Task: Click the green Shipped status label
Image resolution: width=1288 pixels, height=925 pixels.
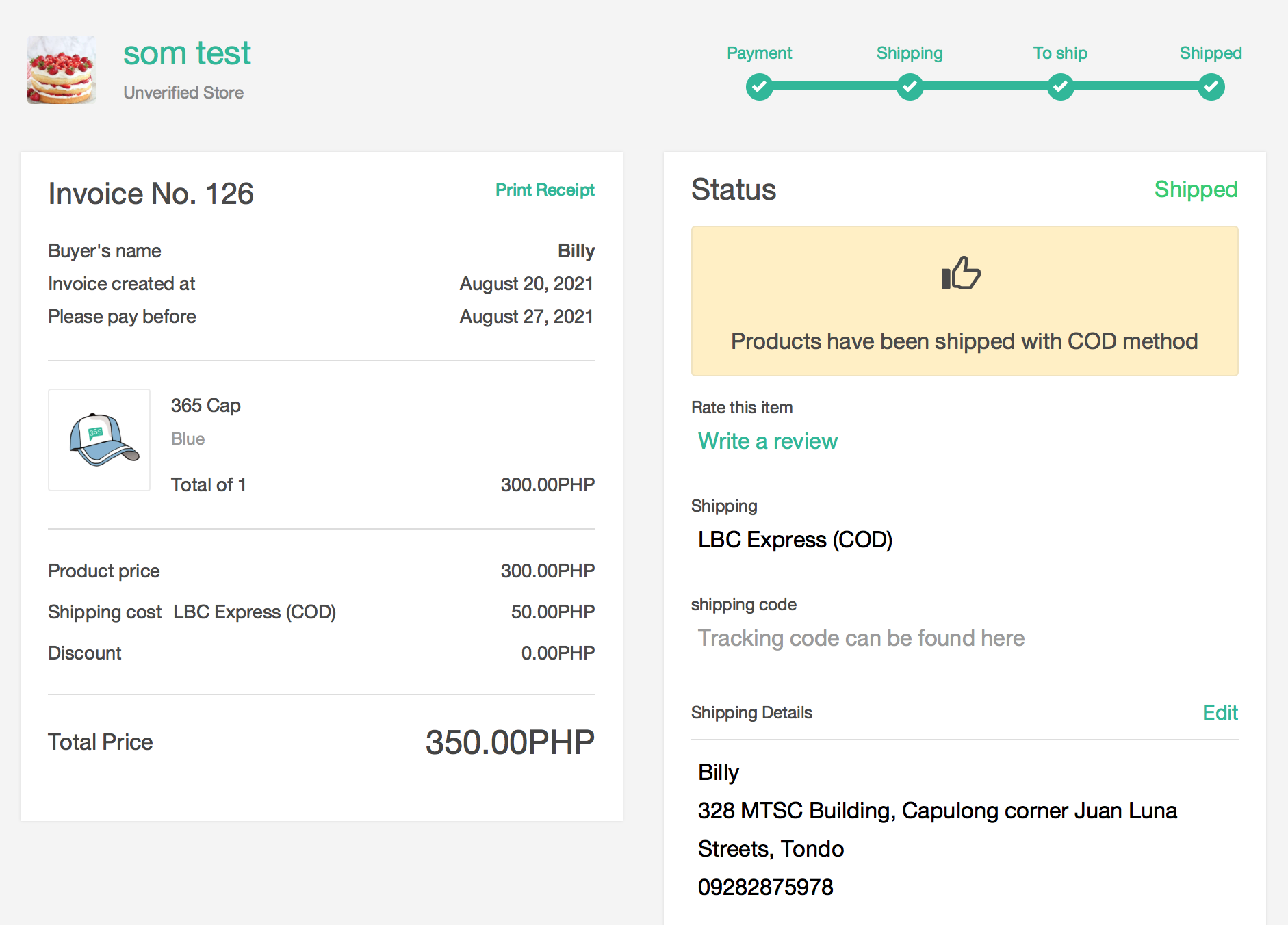Action: 1195,190
